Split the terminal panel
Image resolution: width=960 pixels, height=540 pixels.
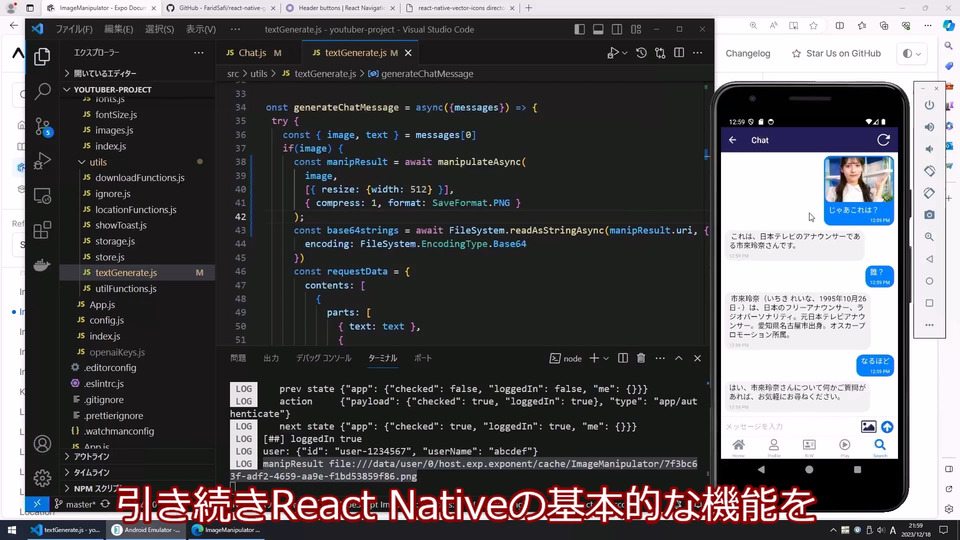coord(623,358)
